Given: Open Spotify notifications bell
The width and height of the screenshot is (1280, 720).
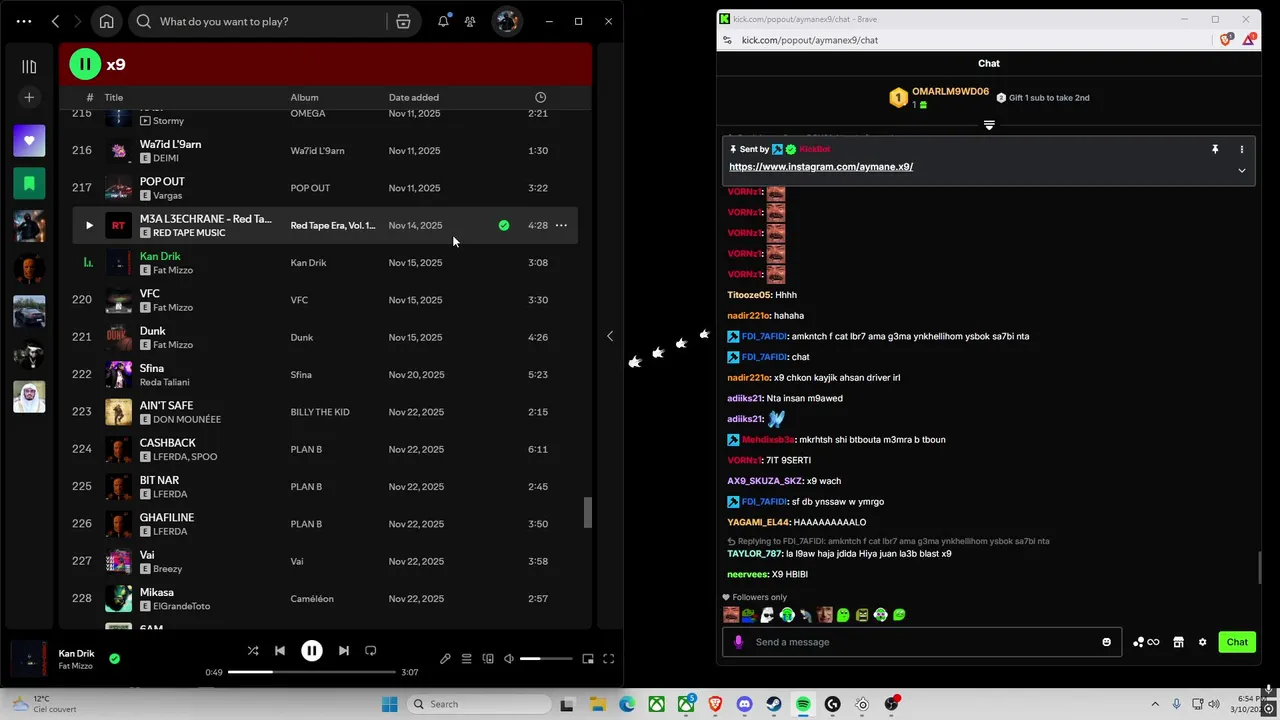Looking at the screenshot, I should click(443, 21).
